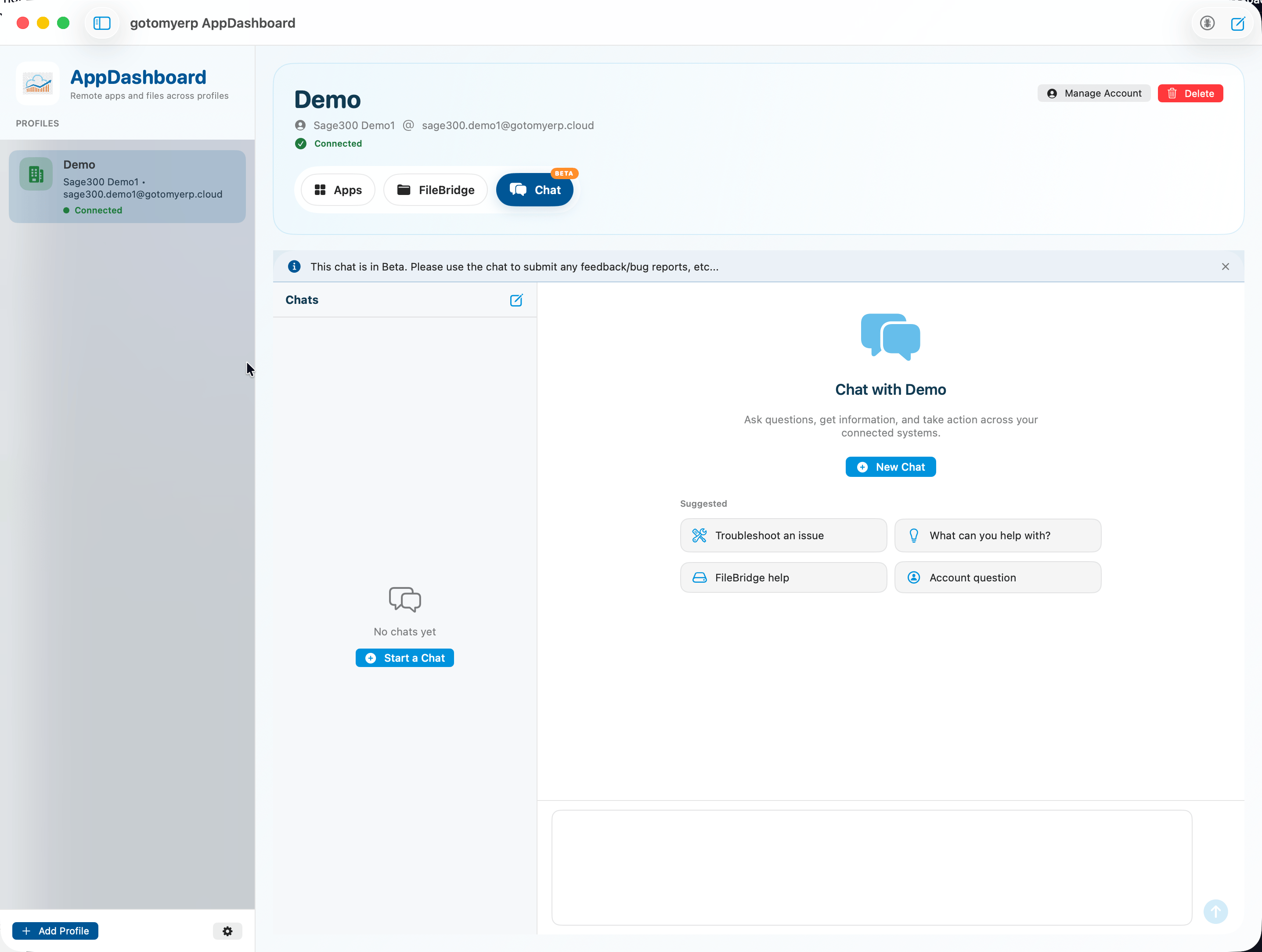Switch to the FileBridge tab

[435, 190]
